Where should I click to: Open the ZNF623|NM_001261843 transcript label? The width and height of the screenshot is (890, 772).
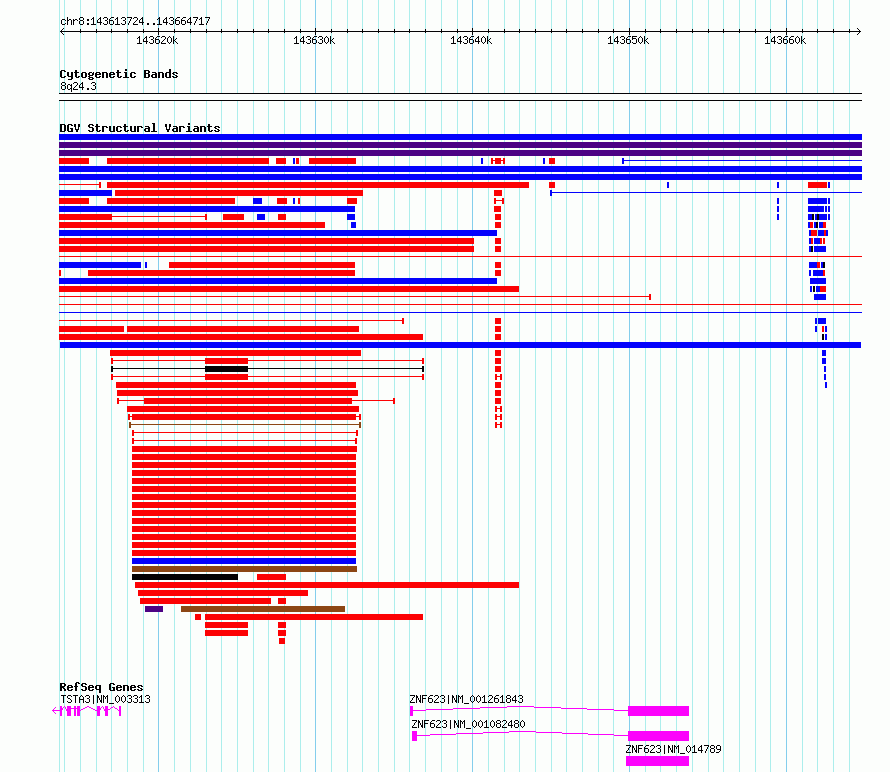coord(467,699)
